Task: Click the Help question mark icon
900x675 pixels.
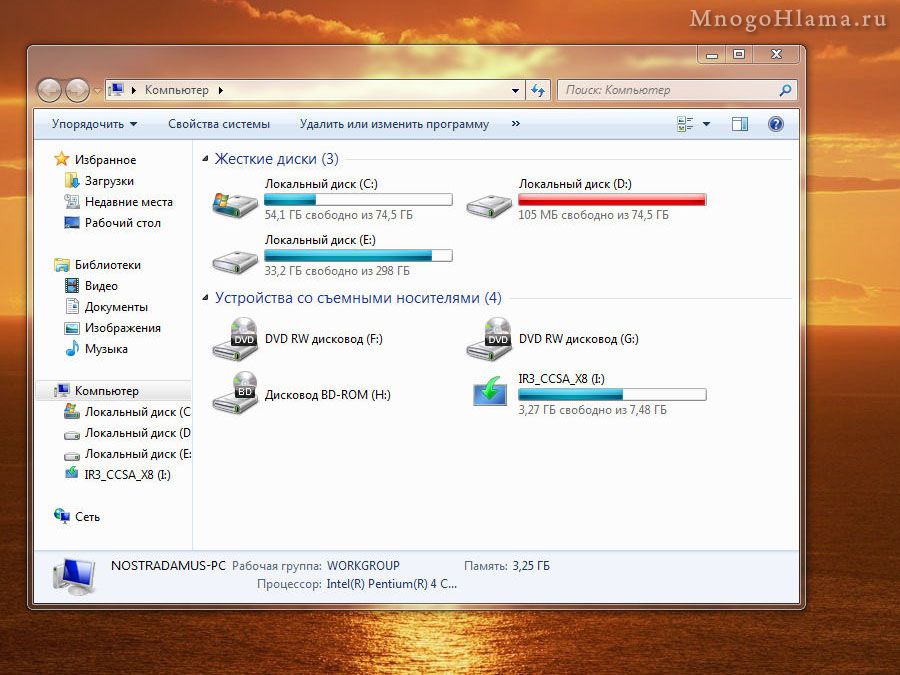Action: (x=775, y=124)
